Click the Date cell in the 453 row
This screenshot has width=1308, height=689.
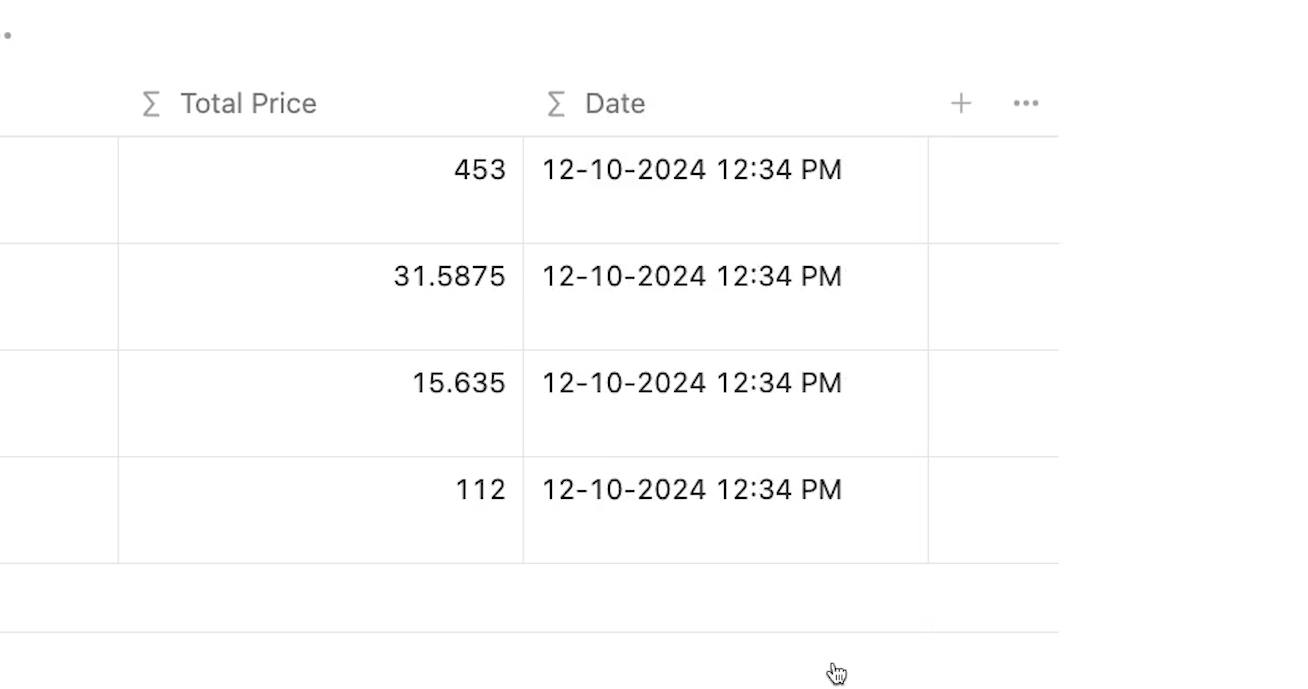[726, 190]
